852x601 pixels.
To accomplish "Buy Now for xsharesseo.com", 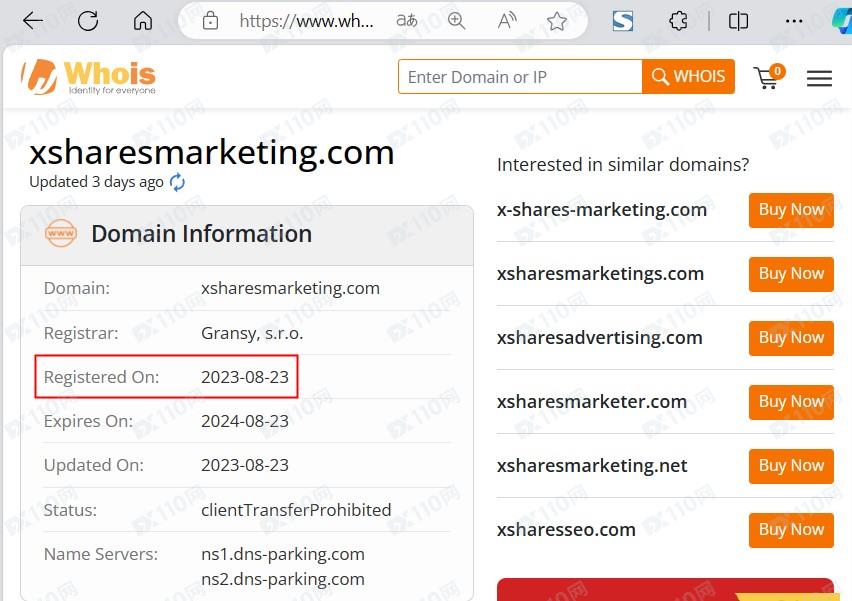I will 791,530.
